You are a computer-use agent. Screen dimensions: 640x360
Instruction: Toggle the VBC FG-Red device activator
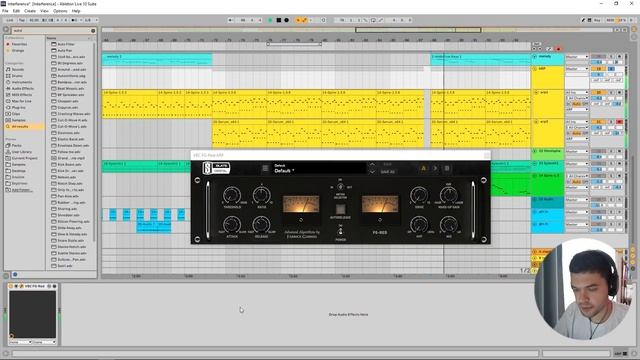tap(11, 286)
